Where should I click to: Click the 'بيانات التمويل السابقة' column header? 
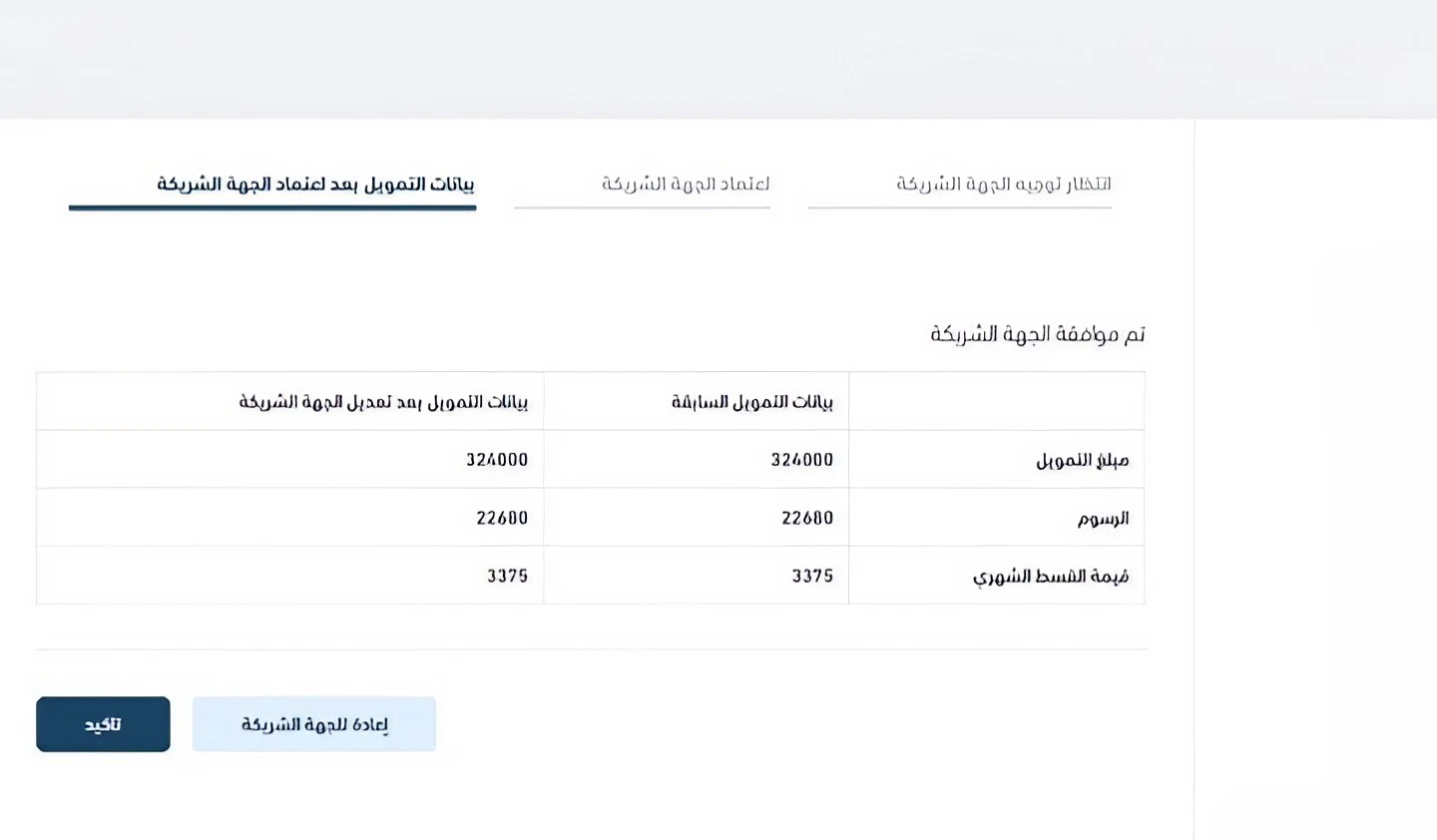point(751,402)
